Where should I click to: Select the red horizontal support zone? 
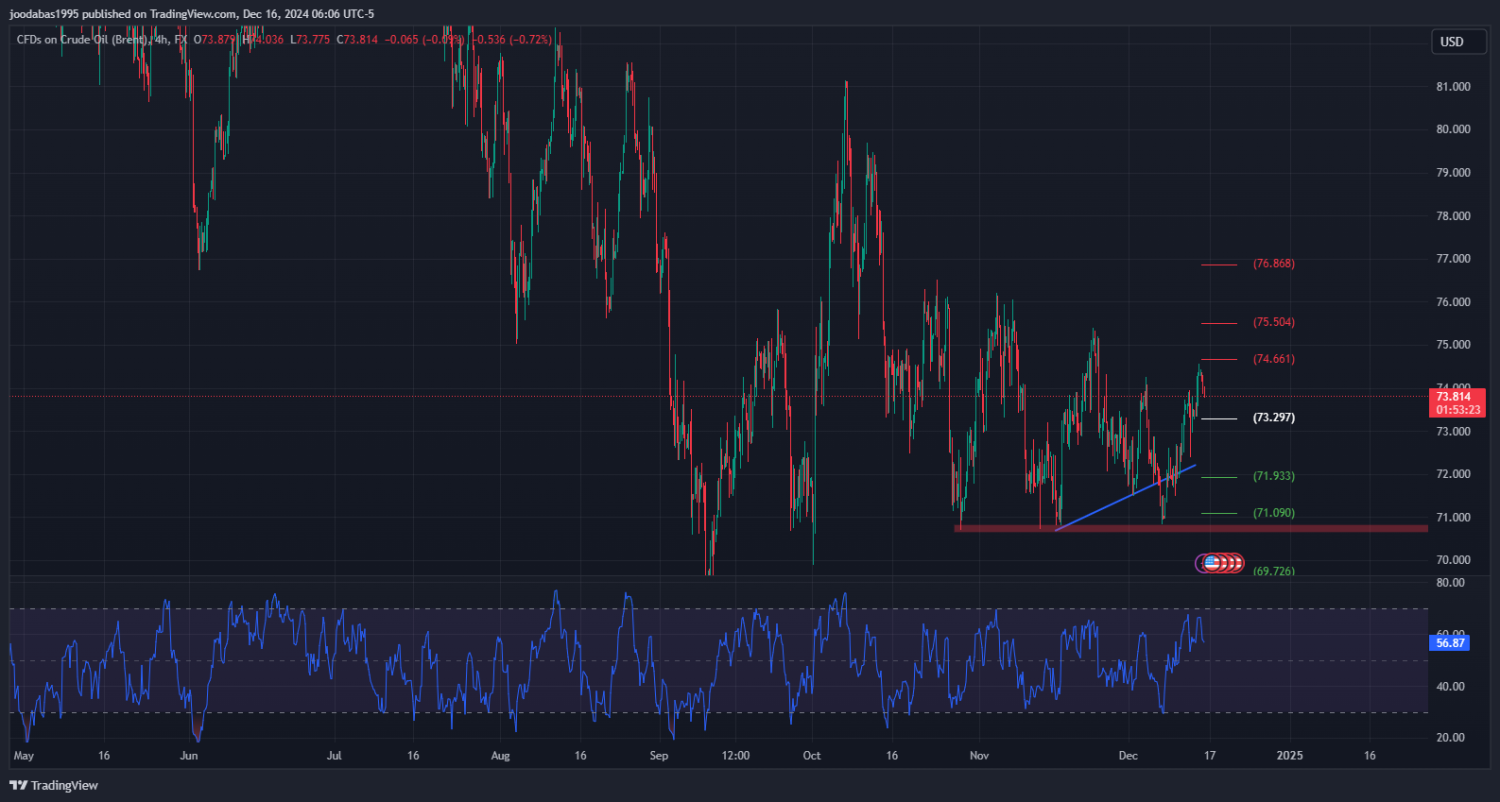[x=1191, y=528]
